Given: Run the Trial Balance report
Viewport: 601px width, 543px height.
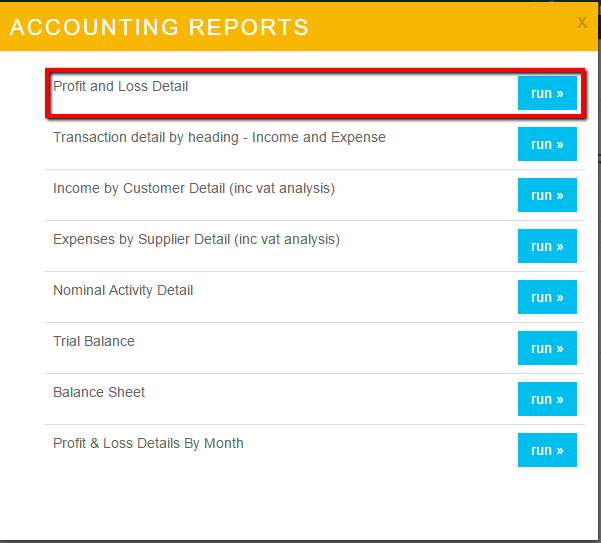Looking at the screenshot, I should click(x=547, y=348).
